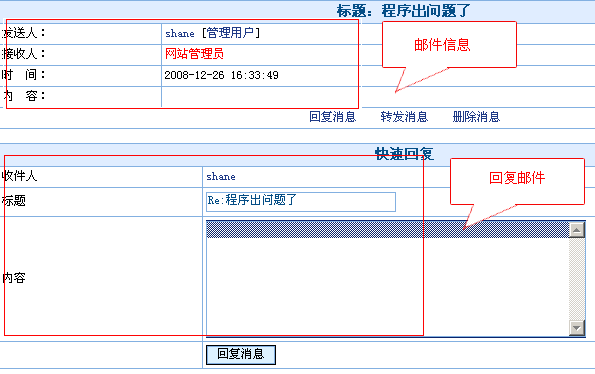The image size is (595, 374).
Task: Click the text area vertical scrollbar track
Action: click(x=577, y=279)
